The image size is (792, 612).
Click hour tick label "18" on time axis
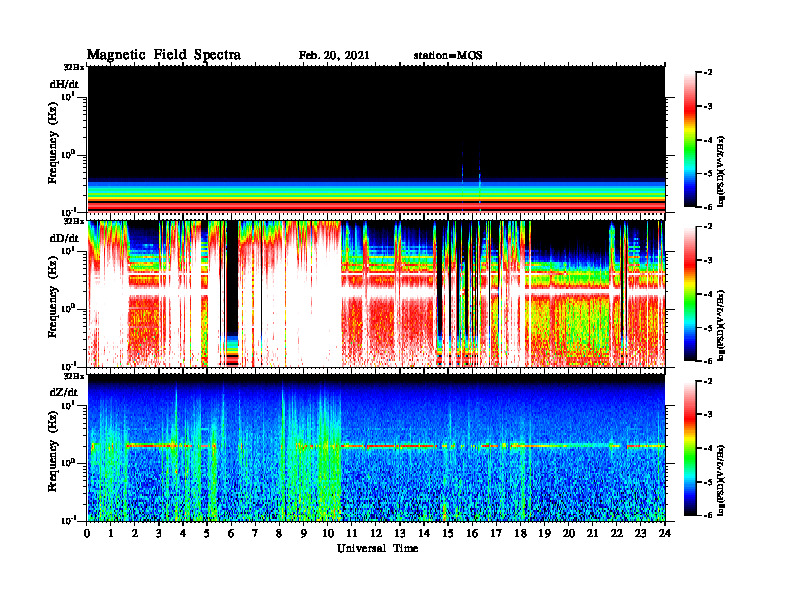[x=520, y=534]
